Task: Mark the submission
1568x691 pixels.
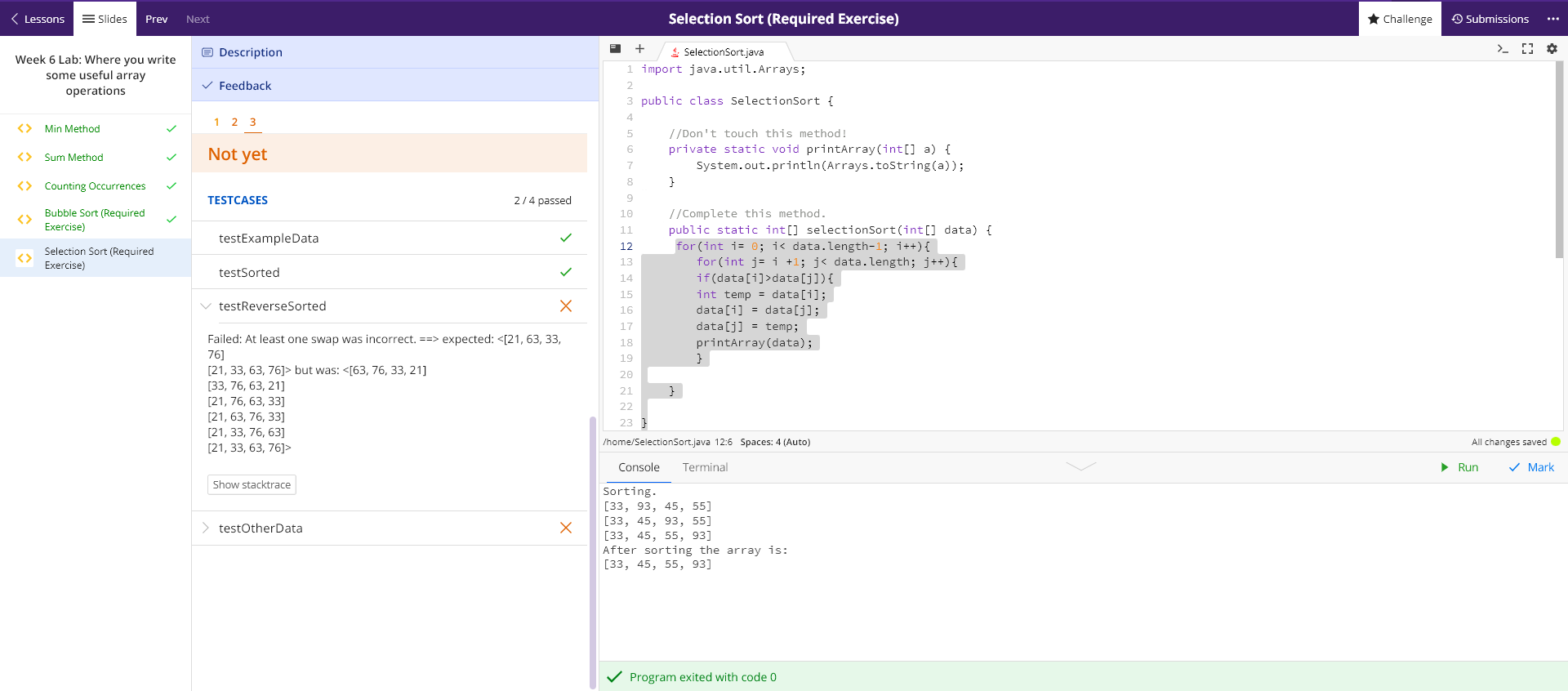Action: pyautogui.click(x=1531, y=467)
